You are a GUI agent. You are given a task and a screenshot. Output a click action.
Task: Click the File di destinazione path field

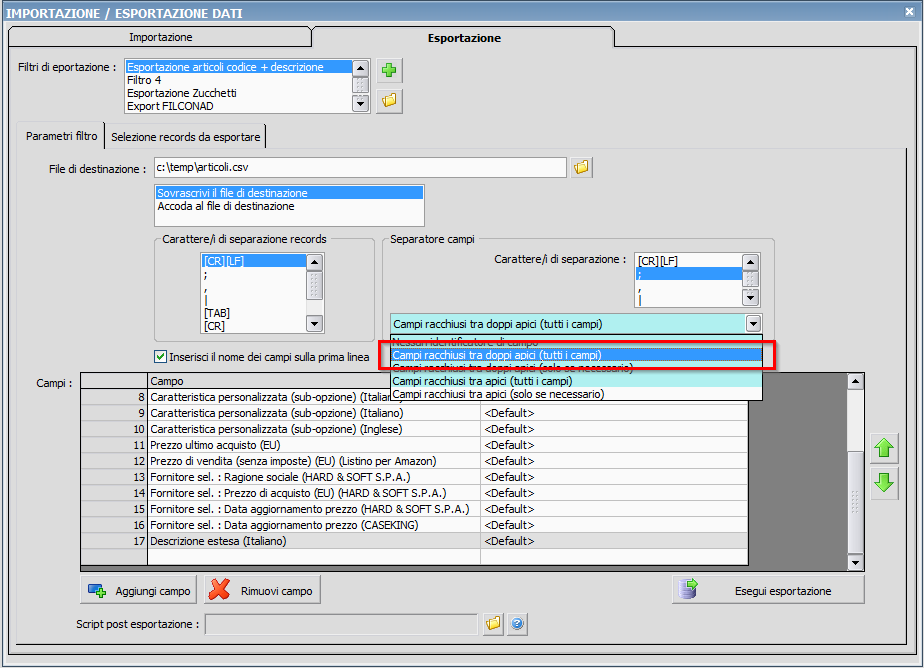coord(360,167)
